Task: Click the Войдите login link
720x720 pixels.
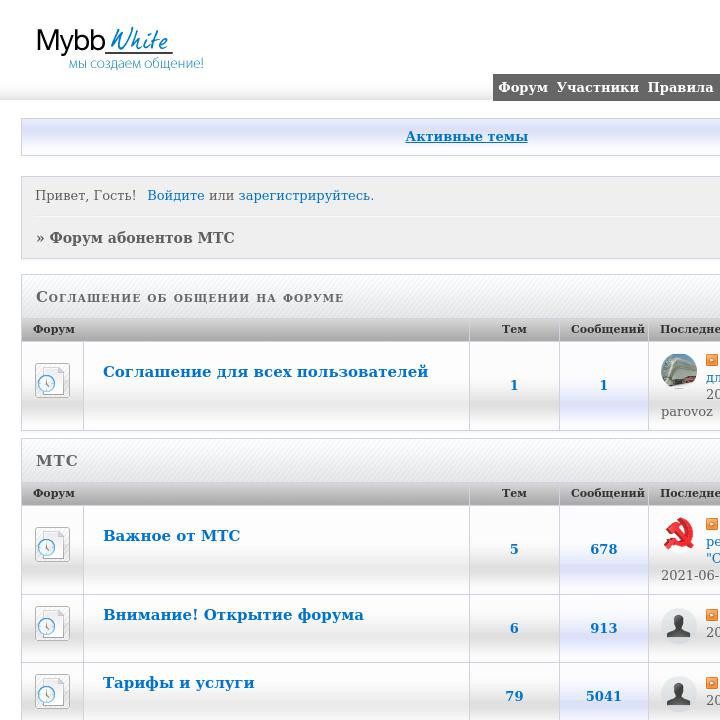Action: (x=176, y=196)
